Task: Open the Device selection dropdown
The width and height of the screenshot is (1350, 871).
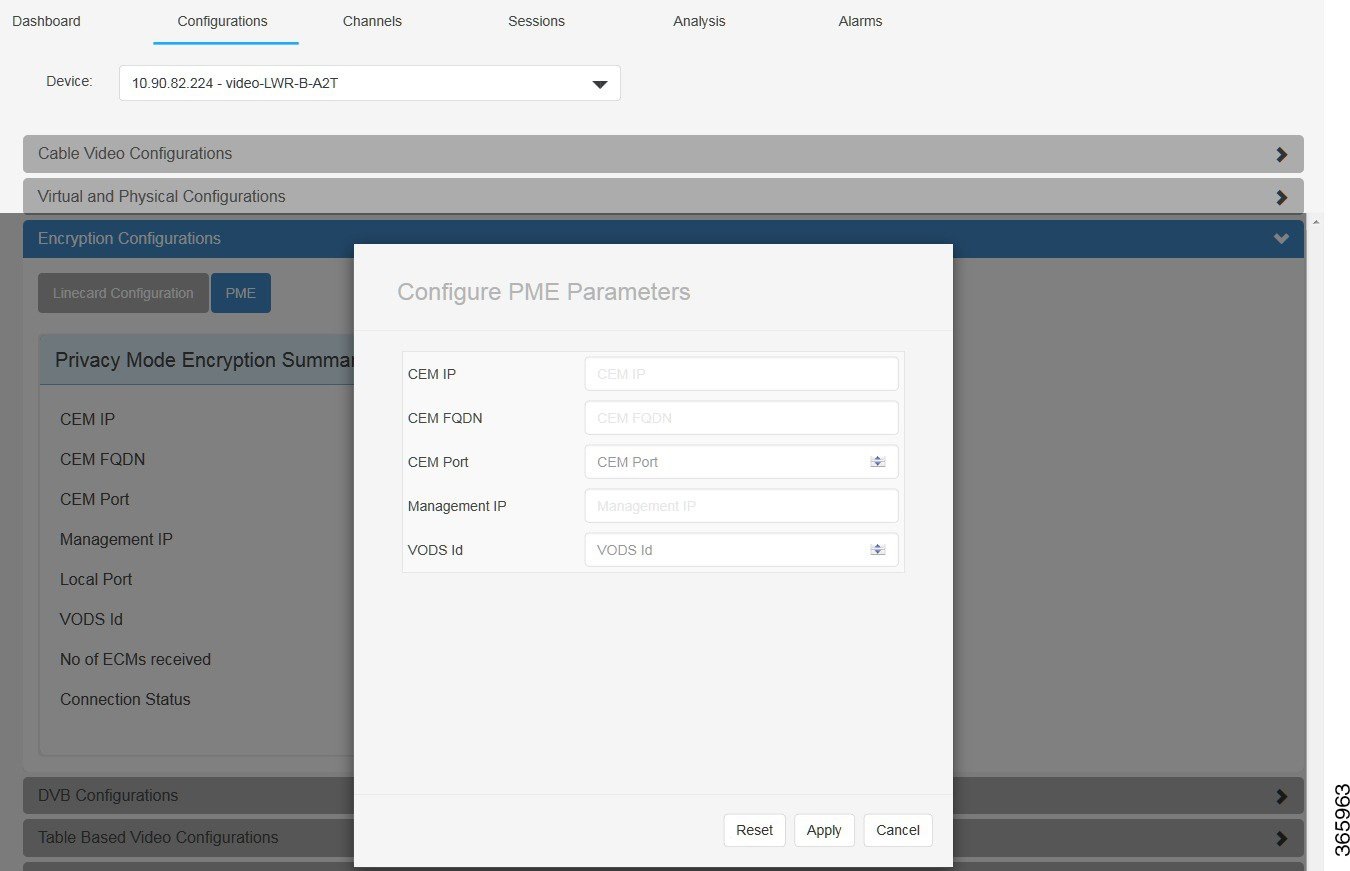Action: (599, 83)
